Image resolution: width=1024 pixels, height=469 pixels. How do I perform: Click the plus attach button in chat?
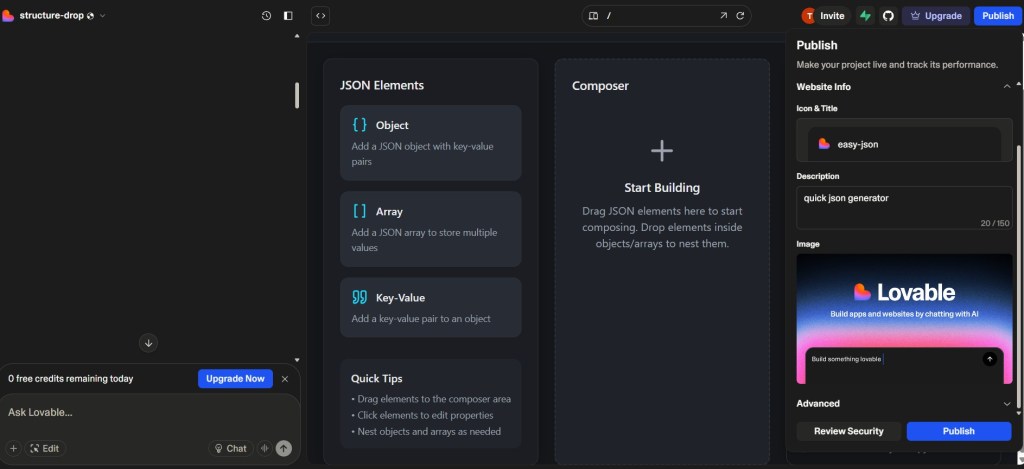point(14,448)
